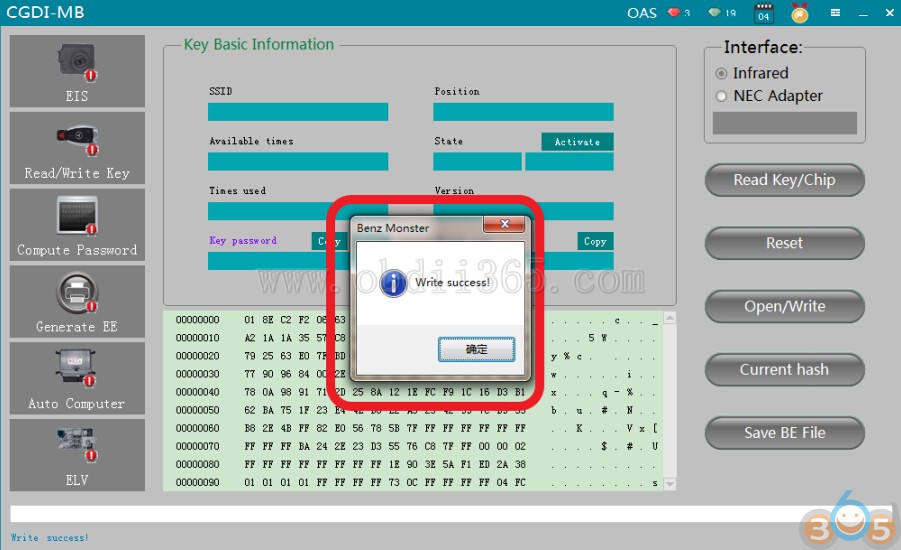
Task: Click the hex viewer scroll up arrow
Action: click(669, 317)
